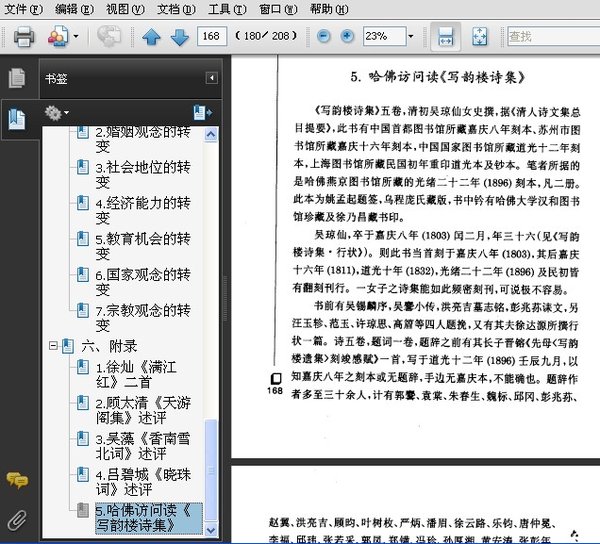The height and width of the screenshot is (544, 600).
Task: Open the Comments panel icon
Action: (x=17, y=480)
